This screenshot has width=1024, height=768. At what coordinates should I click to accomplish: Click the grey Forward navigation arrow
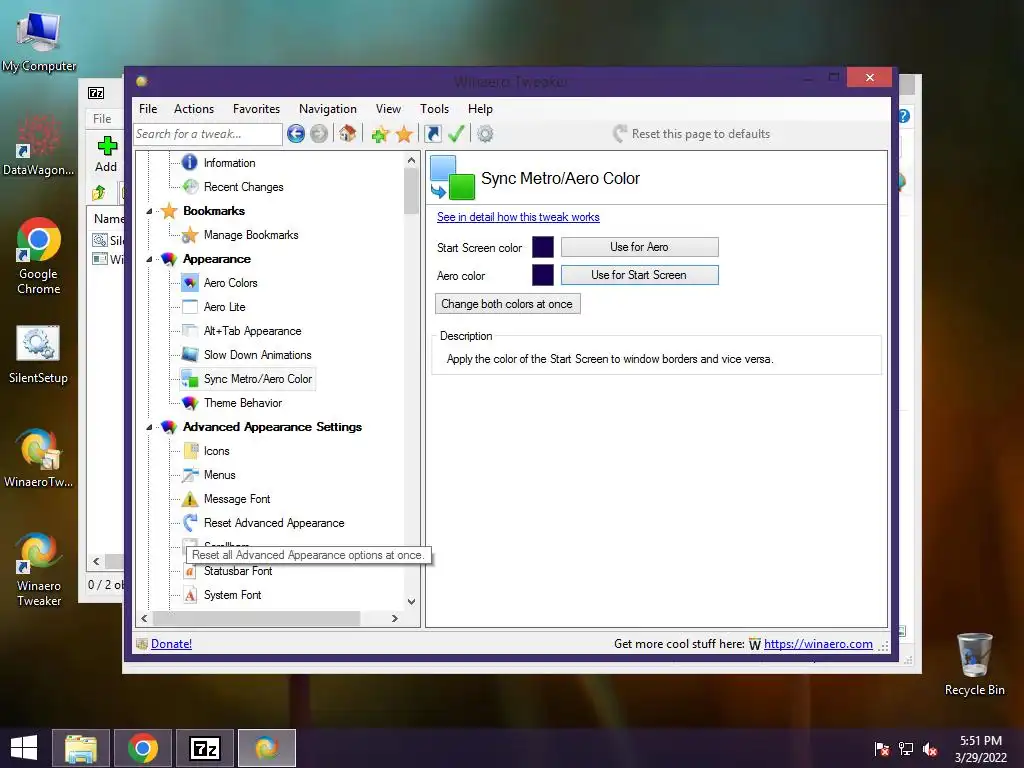click(x=319, y=134)
